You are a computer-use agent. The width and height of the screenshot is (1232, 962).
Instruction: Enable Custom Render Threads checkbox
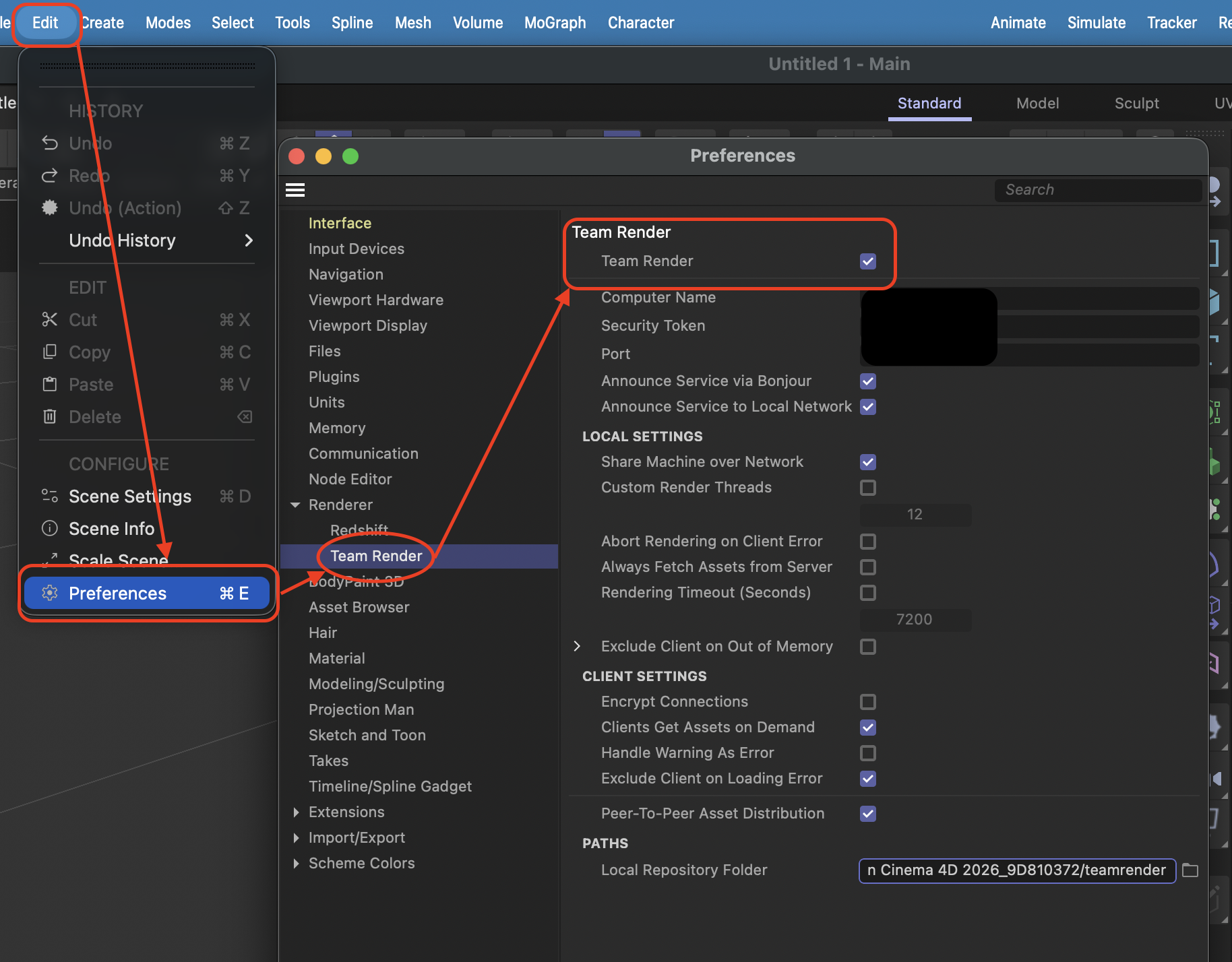point(868,488)
